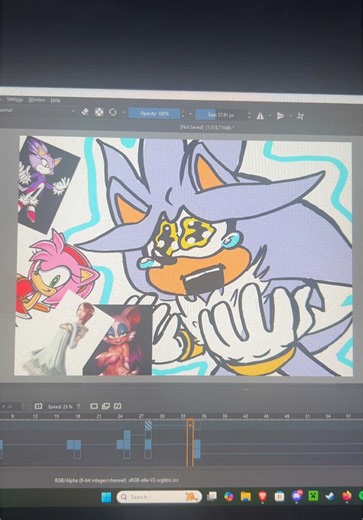Viewport: 363px width, 520px height.
Task: Click Speed stepper arrows
Action: tap(79, 407)
